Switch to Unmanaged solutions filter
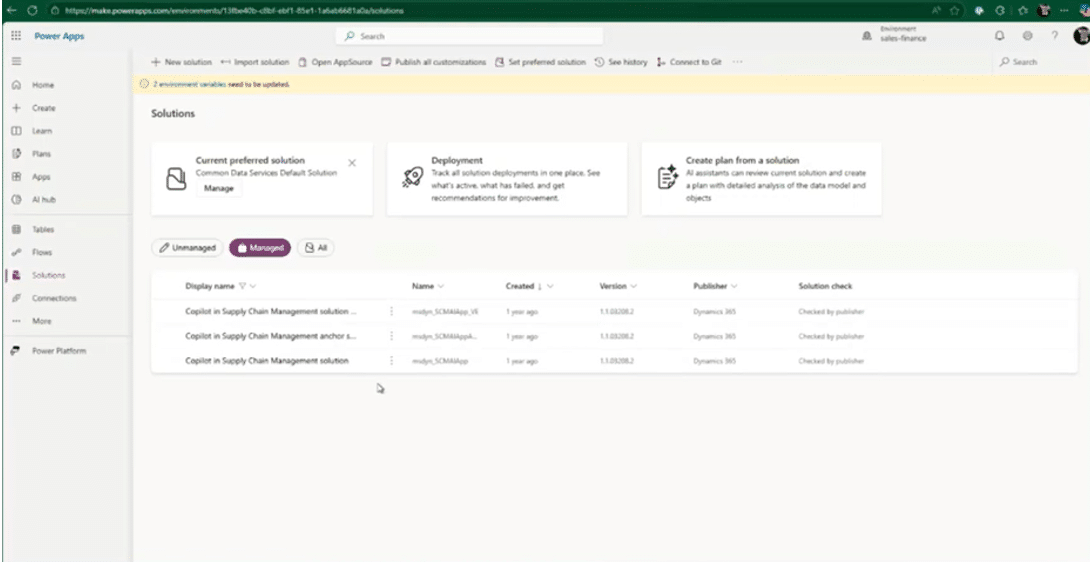The width and height of the screenshot is (1090, 562). pyautogui.click(x=187, y=248)
